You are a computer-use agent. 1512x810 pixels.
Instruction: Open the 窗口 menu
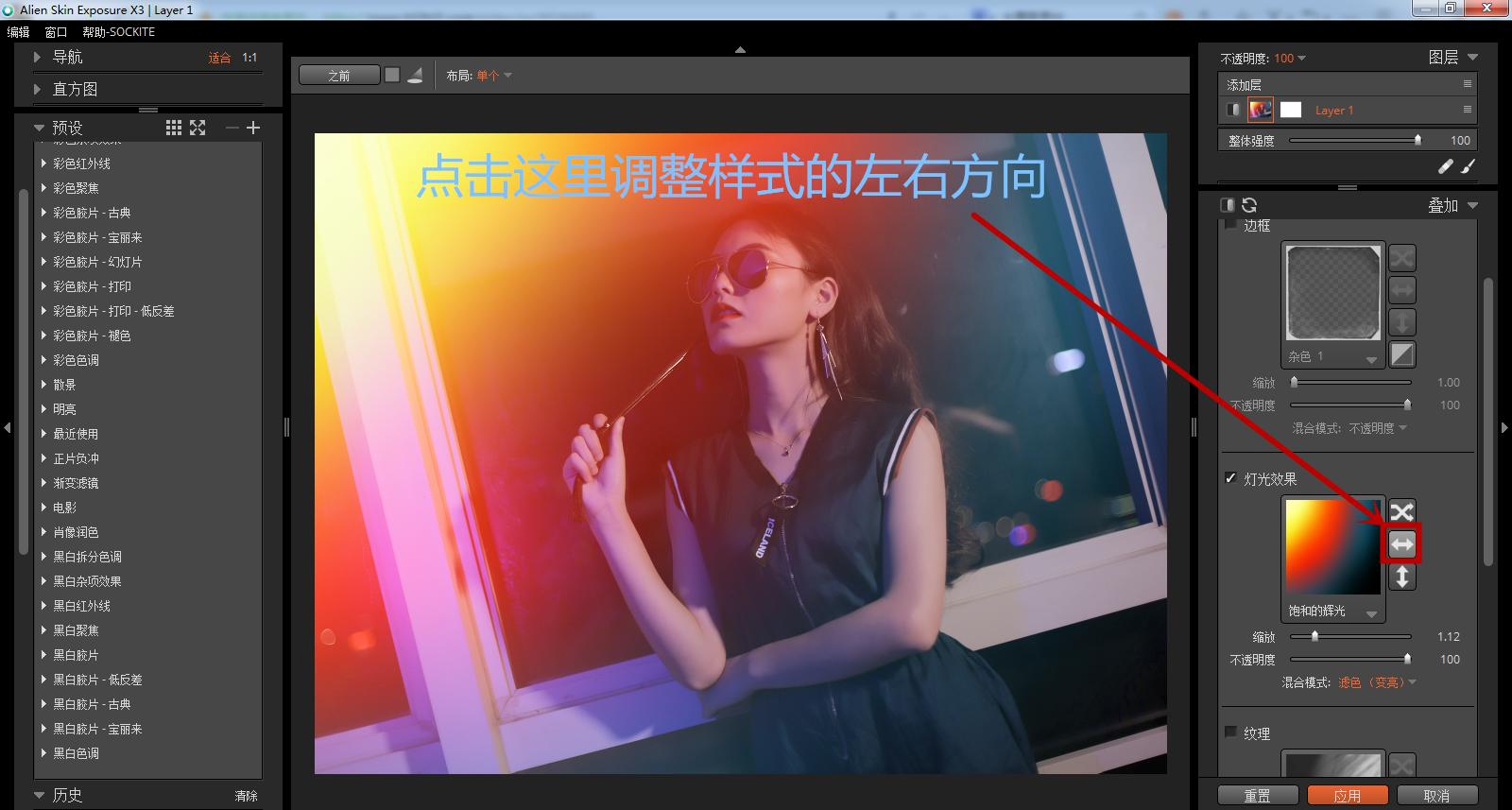56,32
